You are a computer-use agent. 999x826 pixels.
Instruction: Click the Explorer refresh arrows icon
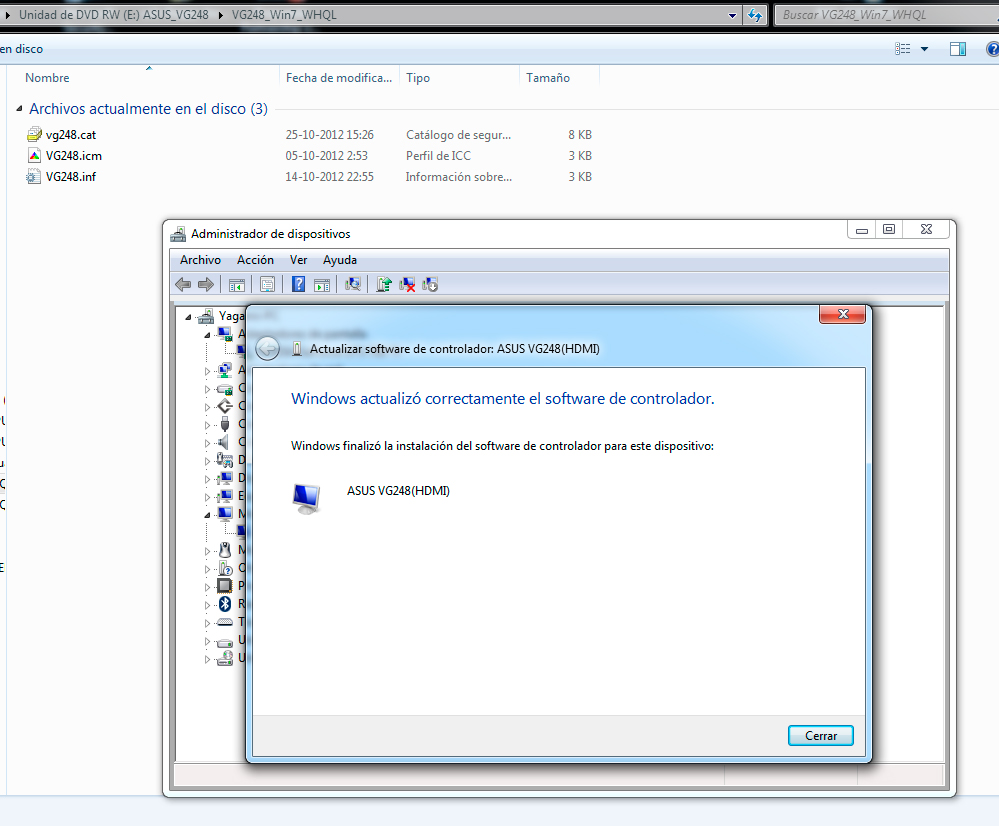click(754, 15)
